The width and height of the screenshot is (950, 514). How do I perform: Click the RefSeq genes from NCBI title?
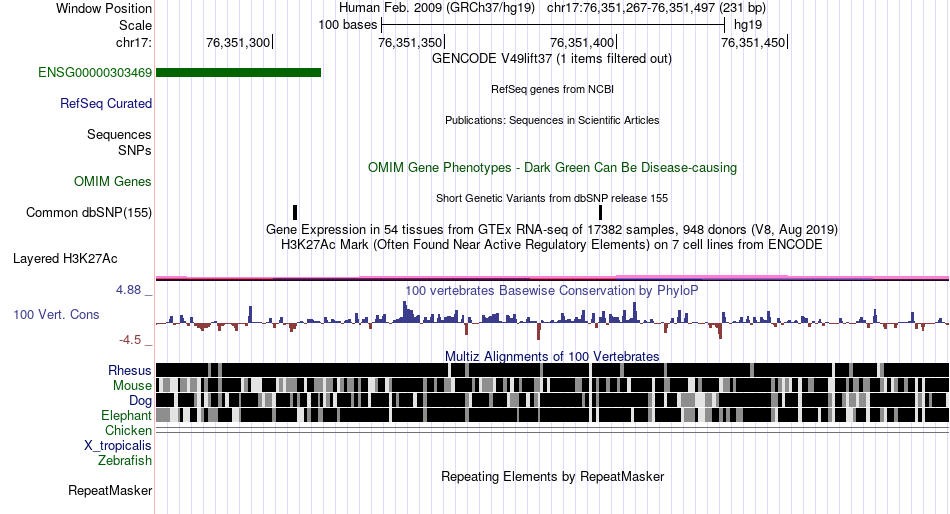tap(552, 89)
